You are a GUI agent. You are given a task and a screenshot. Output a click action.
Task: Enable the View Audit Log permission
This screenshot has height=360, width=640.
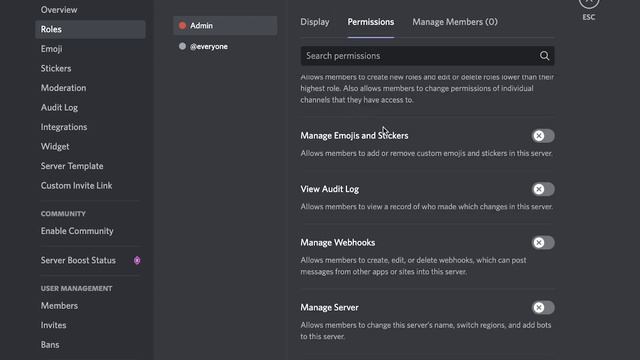tap(543, 189)
